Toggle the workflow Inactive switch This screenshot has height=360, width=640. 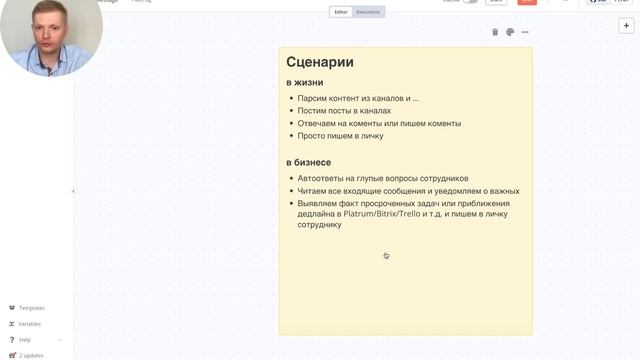click(x=471, y=1)
